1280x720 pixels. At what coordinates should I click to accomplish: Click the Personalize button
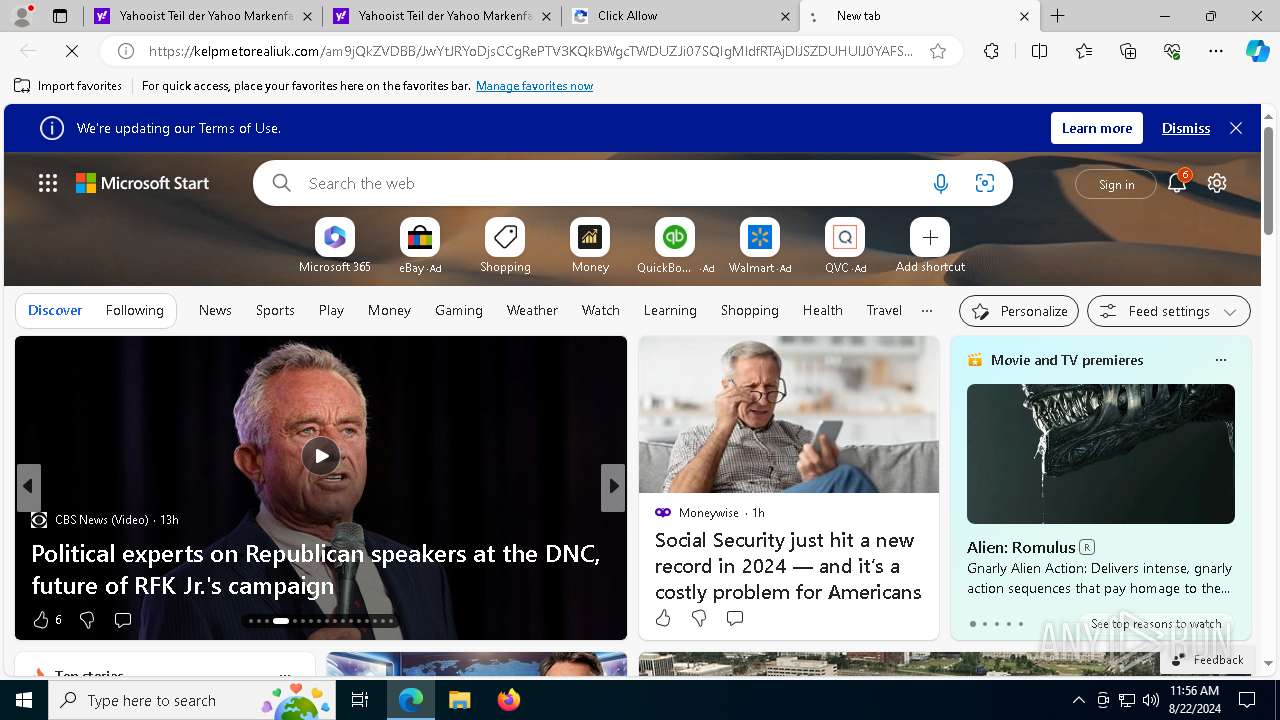[x=1019, y=311]
